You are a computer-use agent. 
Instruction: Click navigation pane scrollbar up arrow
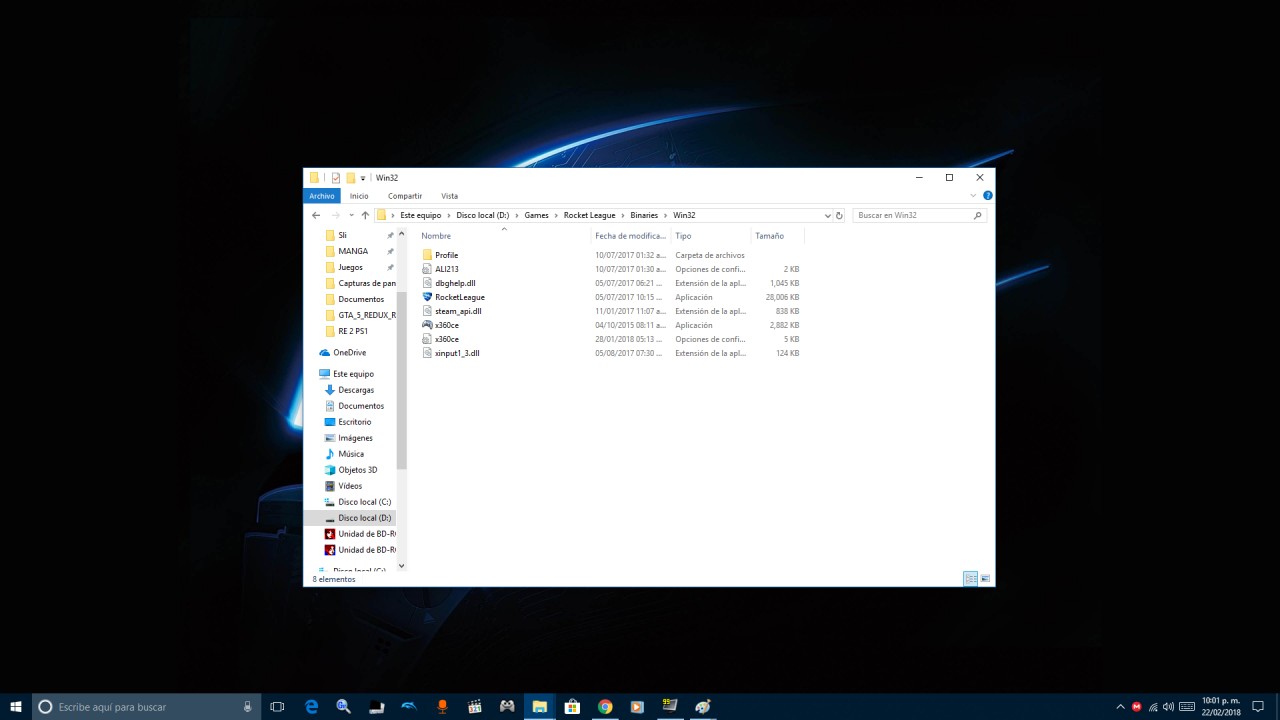coord(402,234)
